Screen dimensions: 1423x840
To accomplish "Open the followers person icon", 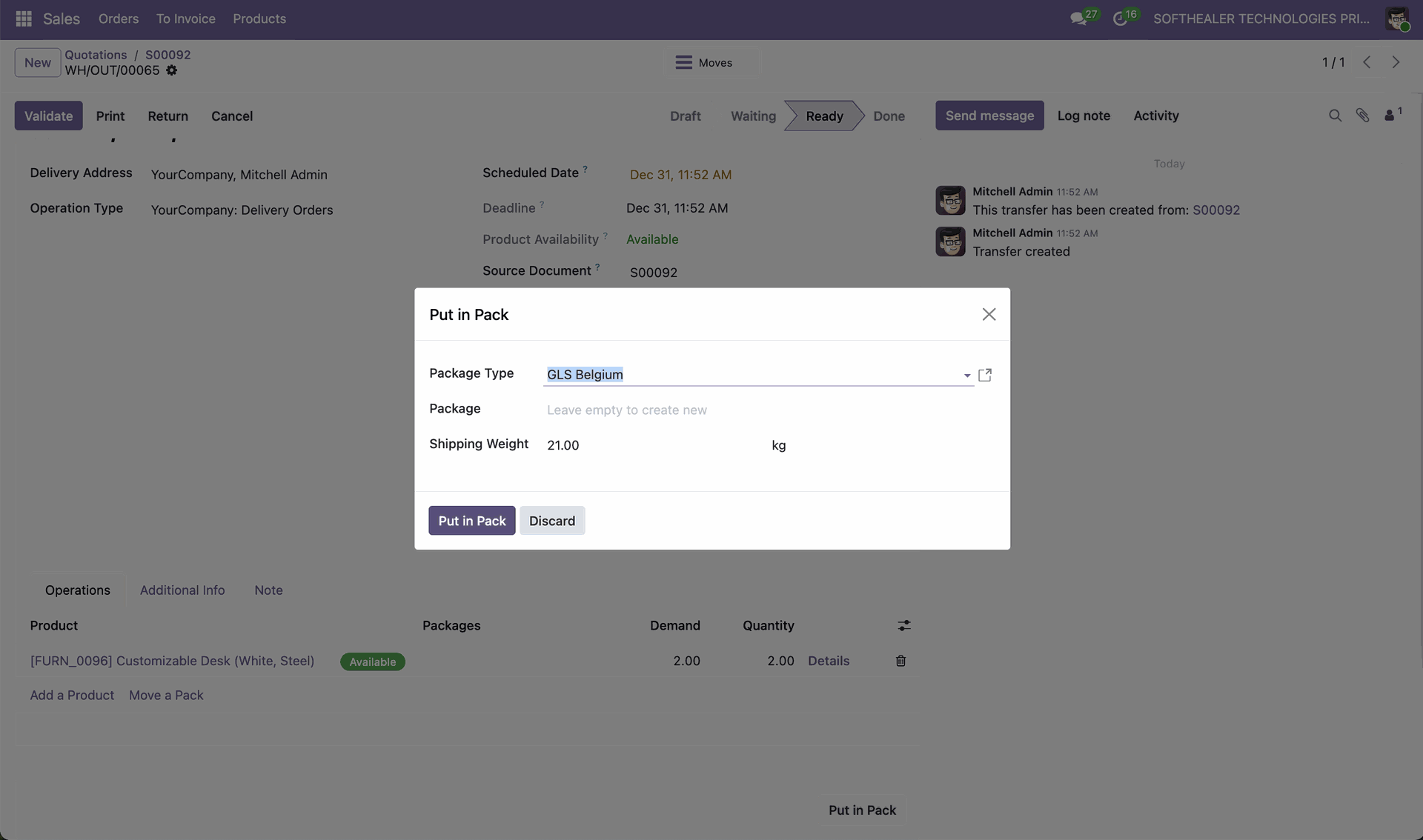I will click(1390, 116).
